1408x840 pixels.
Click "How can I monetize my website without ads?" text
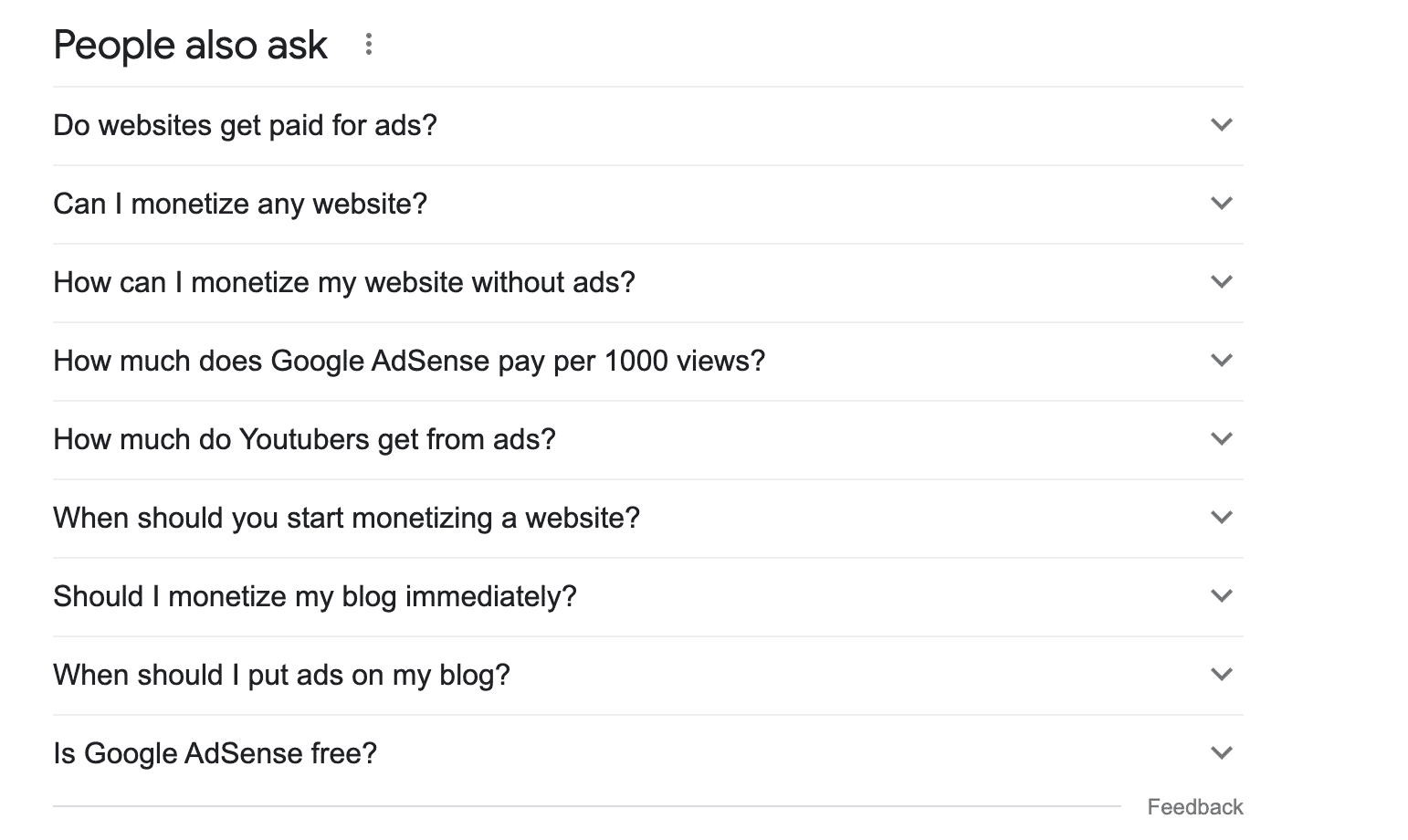pyautogui.click(x=343, y=282)
